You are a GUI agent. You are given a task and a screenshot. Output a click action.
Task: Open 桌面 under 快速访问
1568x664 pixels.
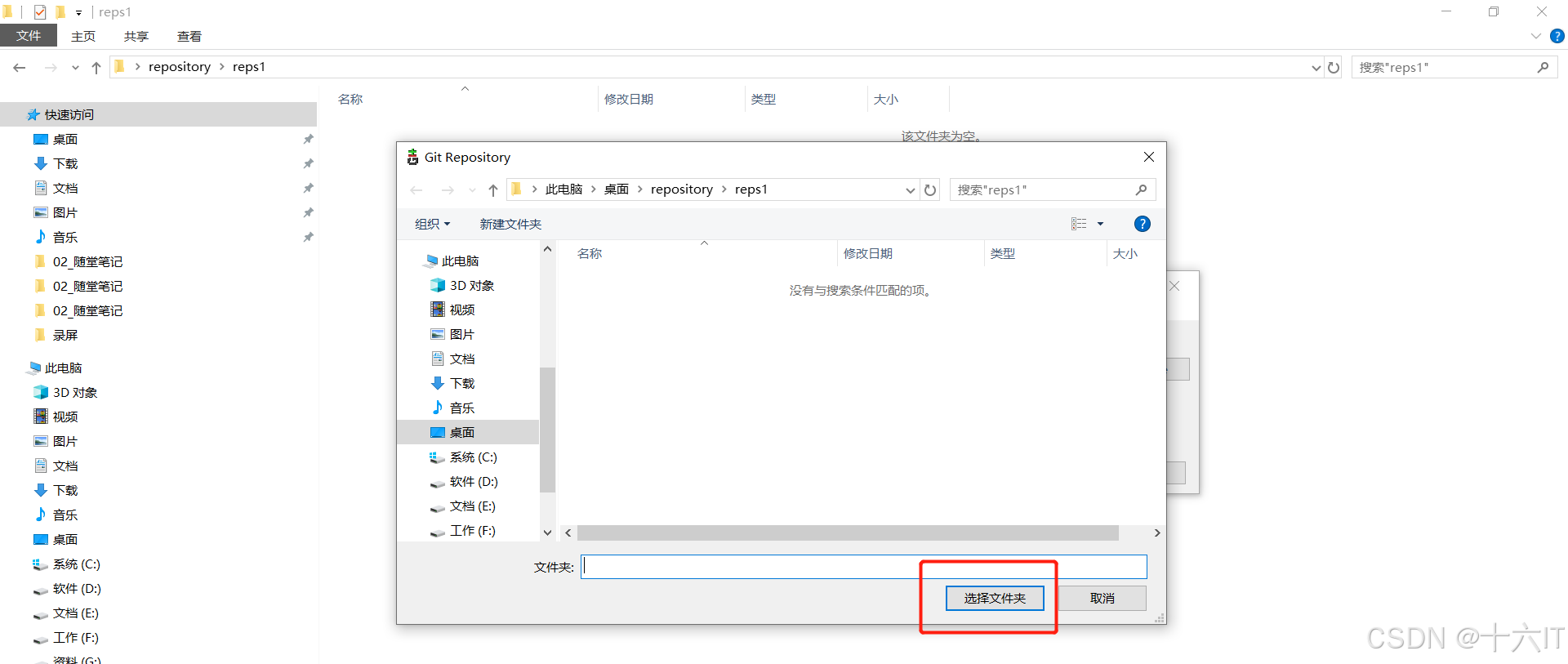(65, 139)
